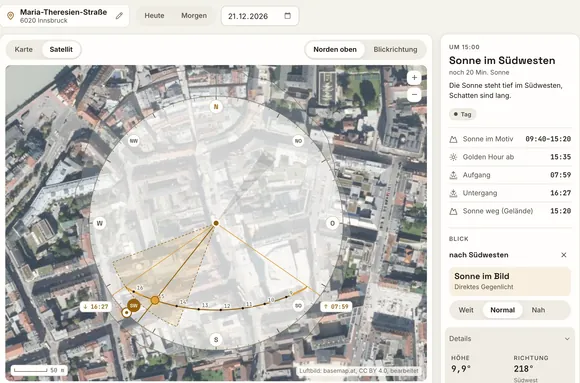Select the O compass marker on the dial

[332, 223]
